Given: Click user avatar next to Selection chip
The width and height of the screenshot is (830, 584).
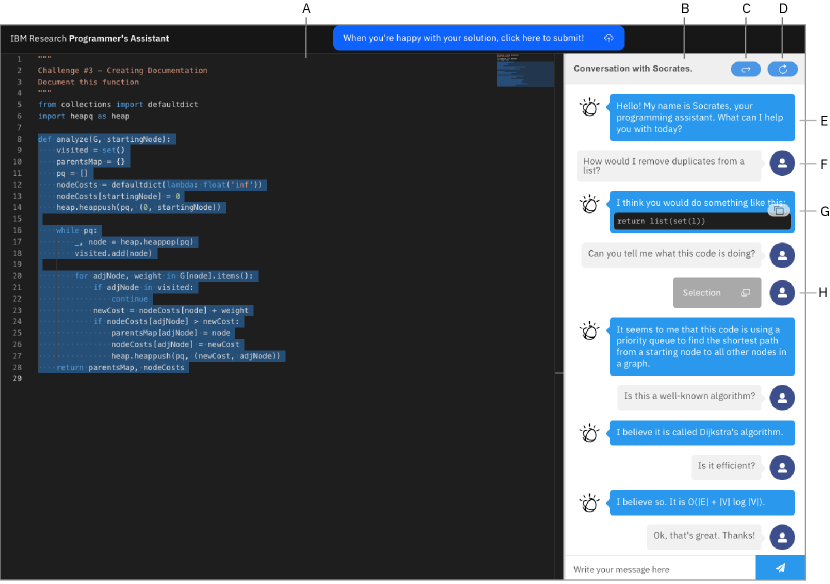Looking at the screenshot, I should [x=782, y=293].
